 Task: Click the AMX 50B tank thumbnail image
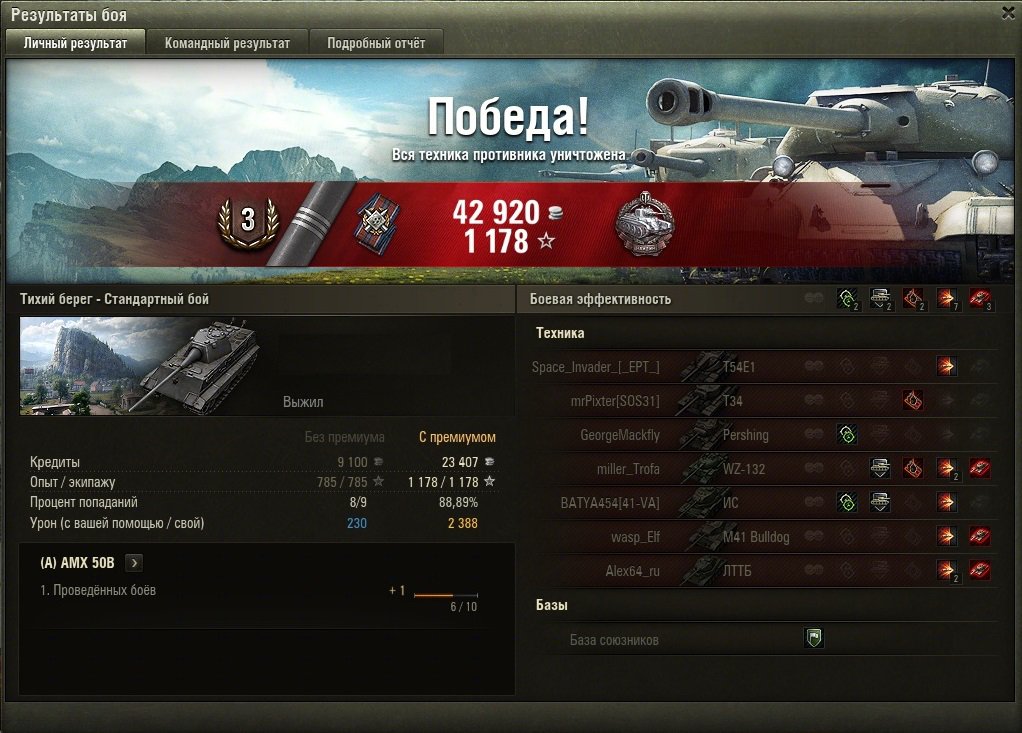click(140, 366)
